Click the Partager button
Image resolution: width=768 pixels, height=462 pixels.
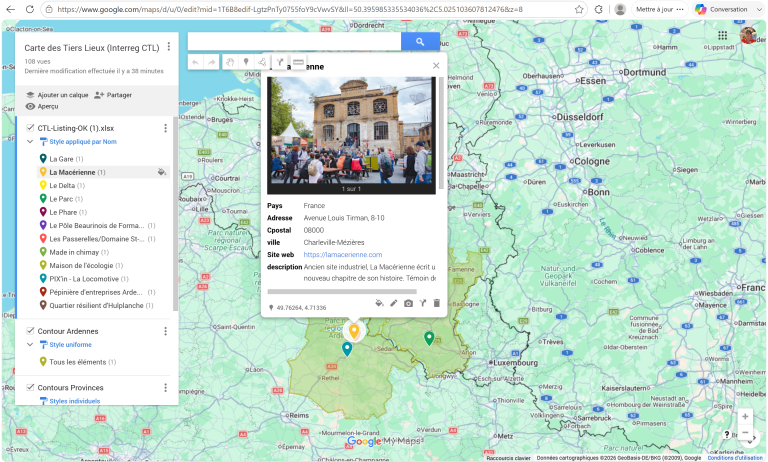click(113, 95)
